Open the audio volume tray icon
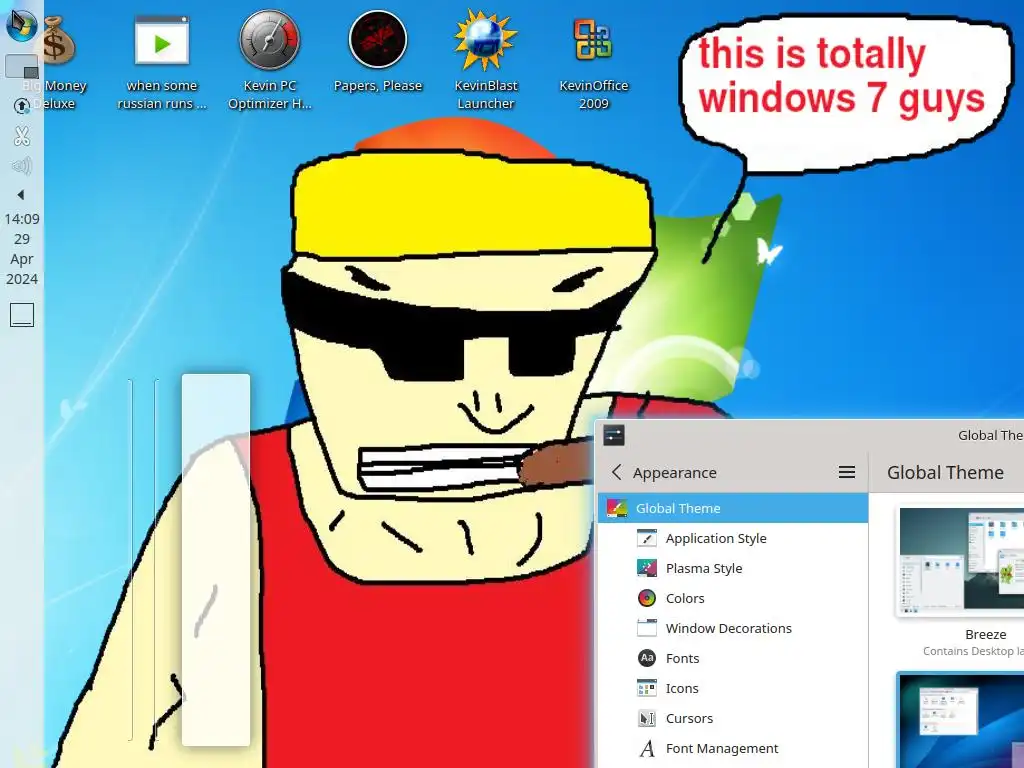This screenshot has height=768, width=1024. pyautogui.click(x=22, y=166)
